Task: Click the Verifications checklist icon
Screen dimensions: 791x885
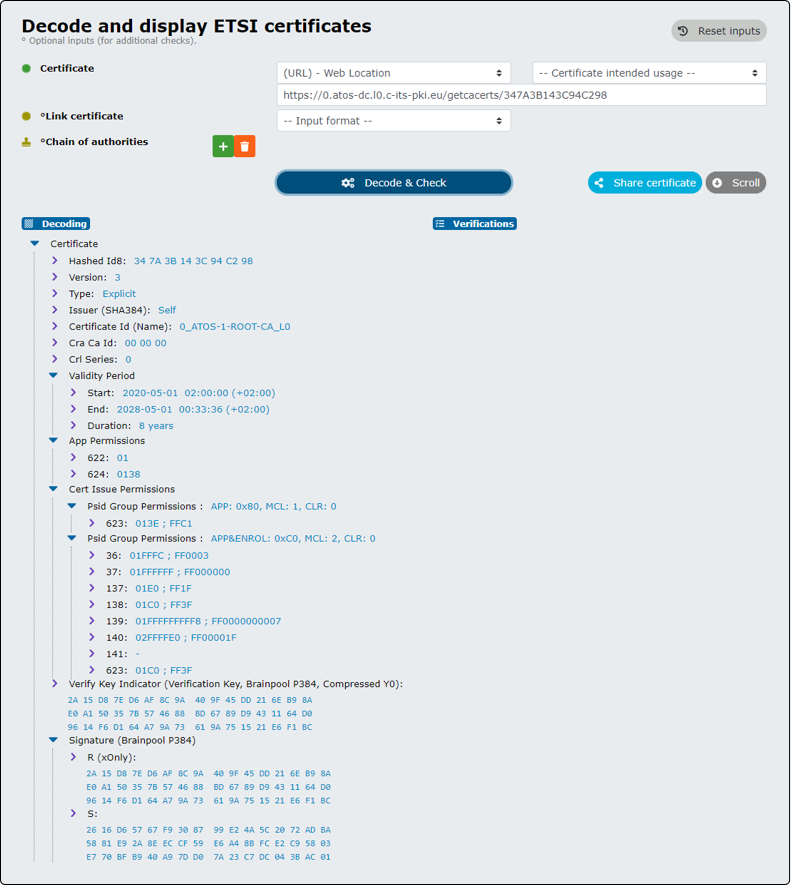Action: (x=440, y=224)
